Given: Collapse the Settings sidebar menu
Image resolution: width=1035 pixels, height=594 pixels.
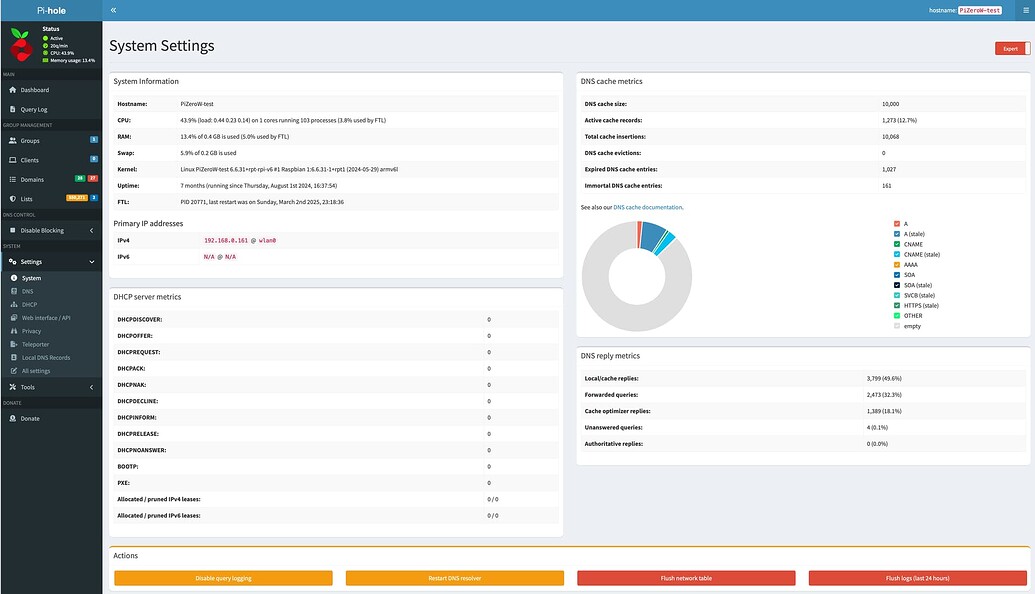Looking at the screenshot, I should (x=91, y=262).
